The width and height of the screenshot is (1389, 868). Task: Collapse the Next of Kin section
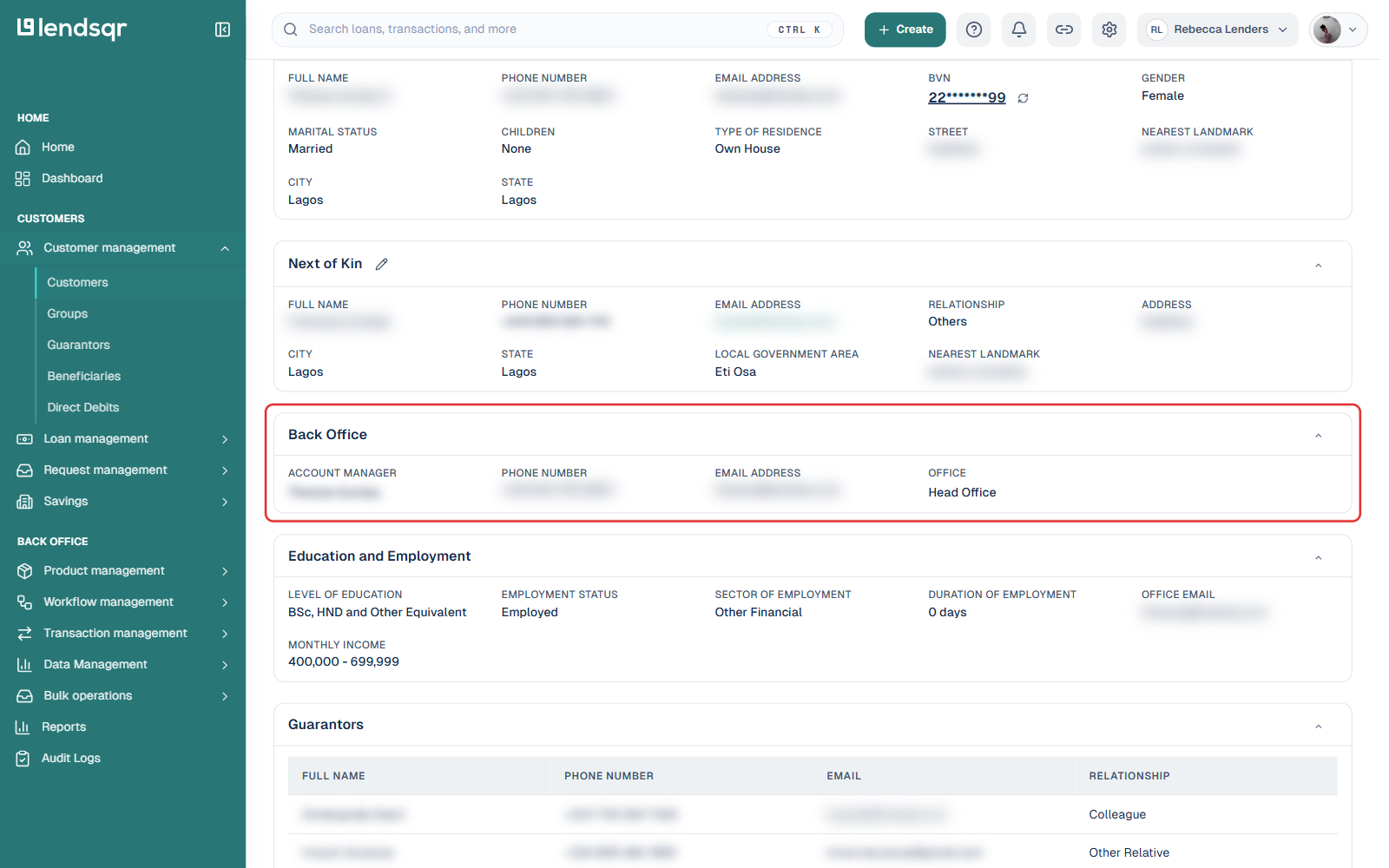point(1318,265)
